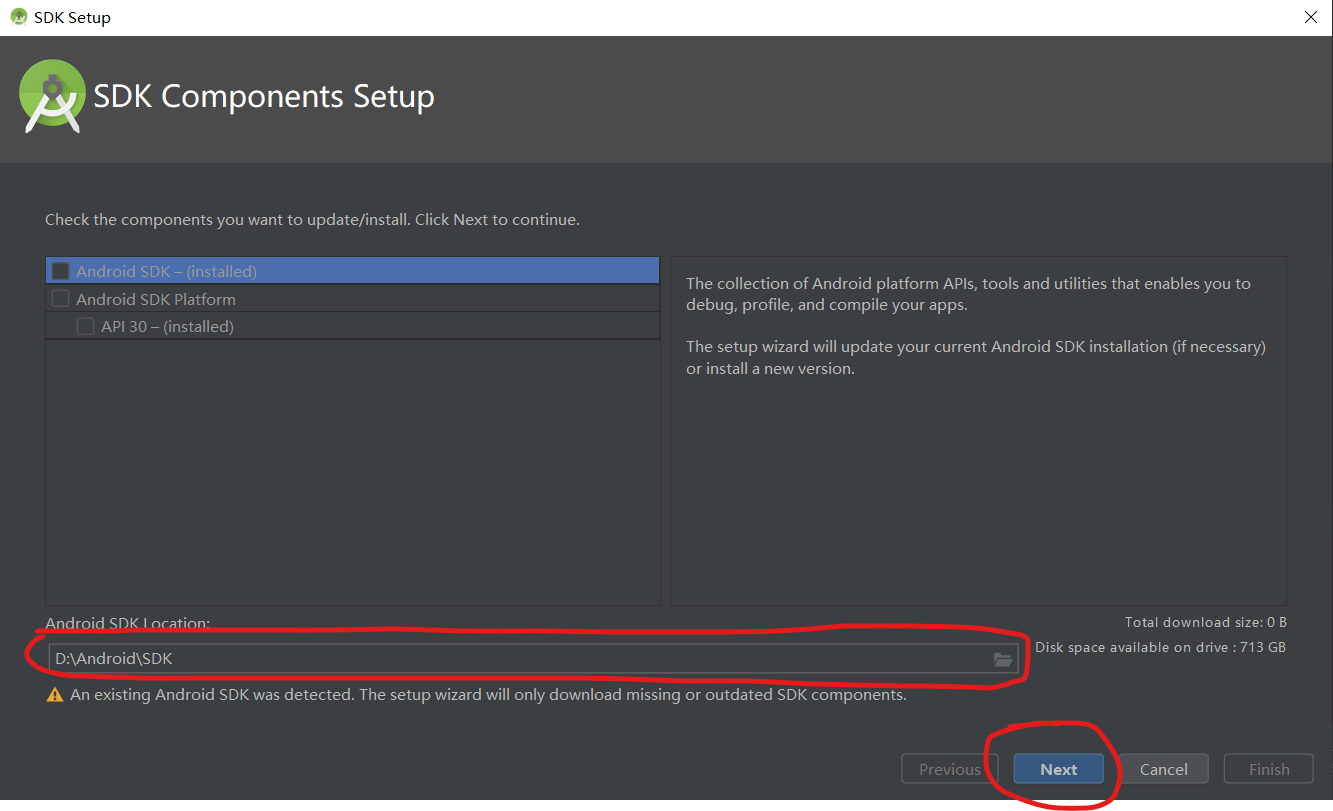Select the Android SDK Platform row
Screen dimensions: 1333x811
click(x=353, y=299)
